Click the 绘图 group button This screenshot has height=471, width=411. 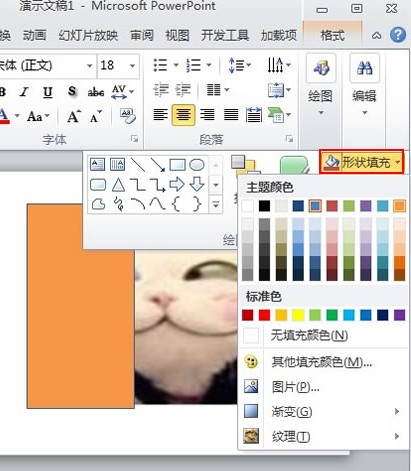pyautogui.click(x=320, y=86)
